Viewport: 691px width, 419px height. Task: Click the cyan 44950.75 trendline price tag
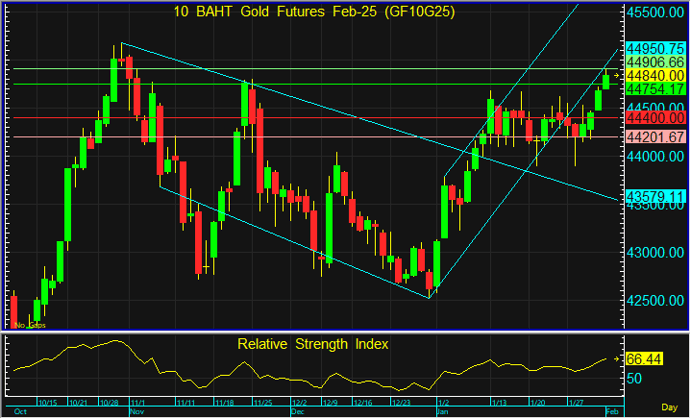pyautogui.click(x=655, y=47)
